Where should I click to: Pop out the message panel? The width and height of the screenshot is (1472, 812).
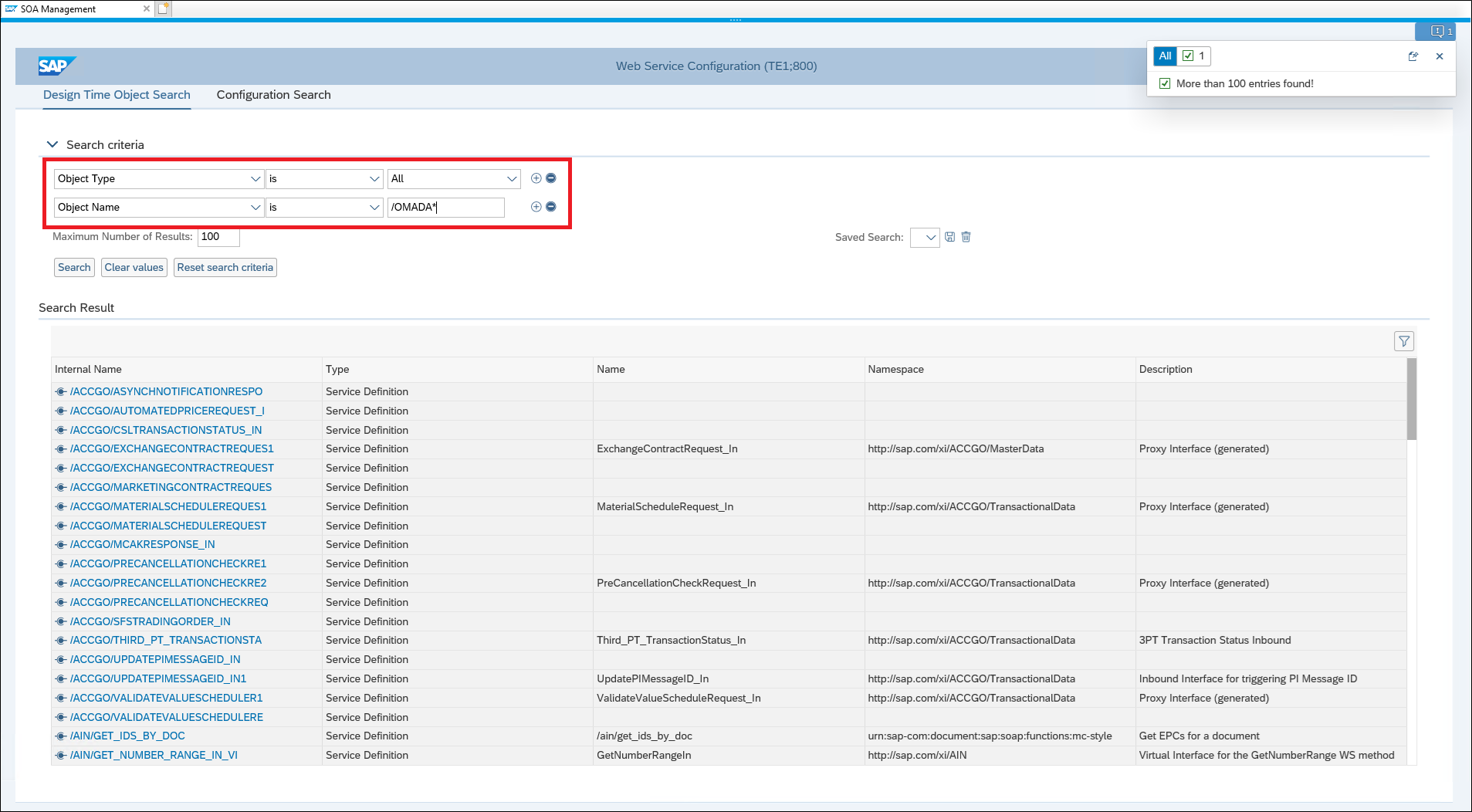pos(1413,56)
